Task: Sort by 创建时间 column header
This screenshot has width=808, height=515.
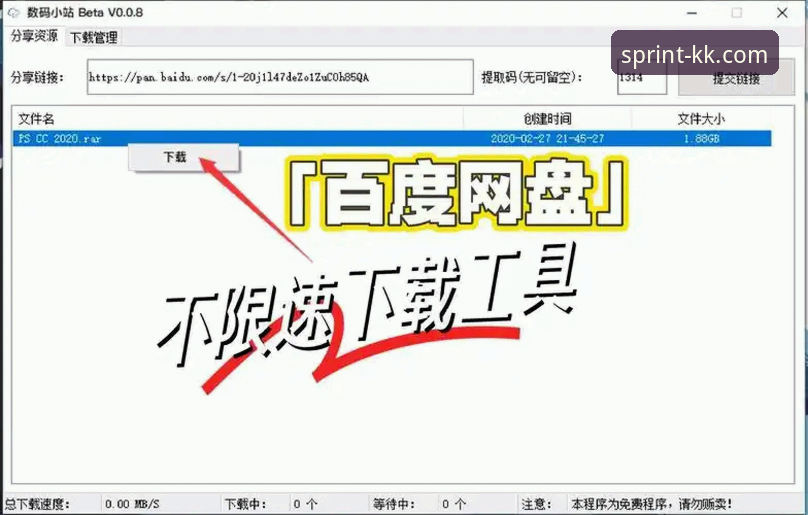Action: [547, 119]
